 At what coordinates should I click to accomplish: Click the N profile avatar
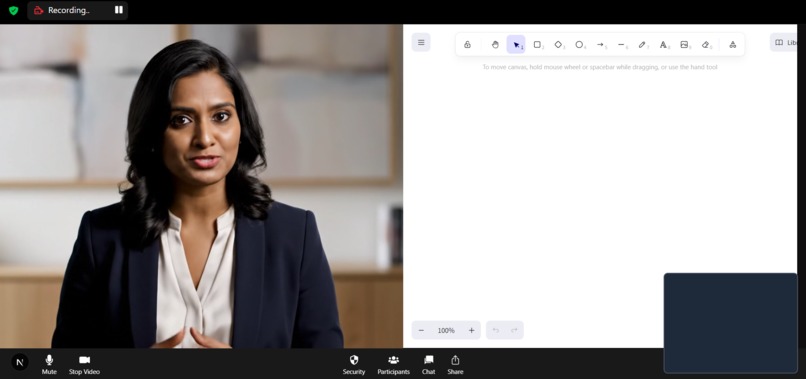pyautogui.click(x=20, y=362)
